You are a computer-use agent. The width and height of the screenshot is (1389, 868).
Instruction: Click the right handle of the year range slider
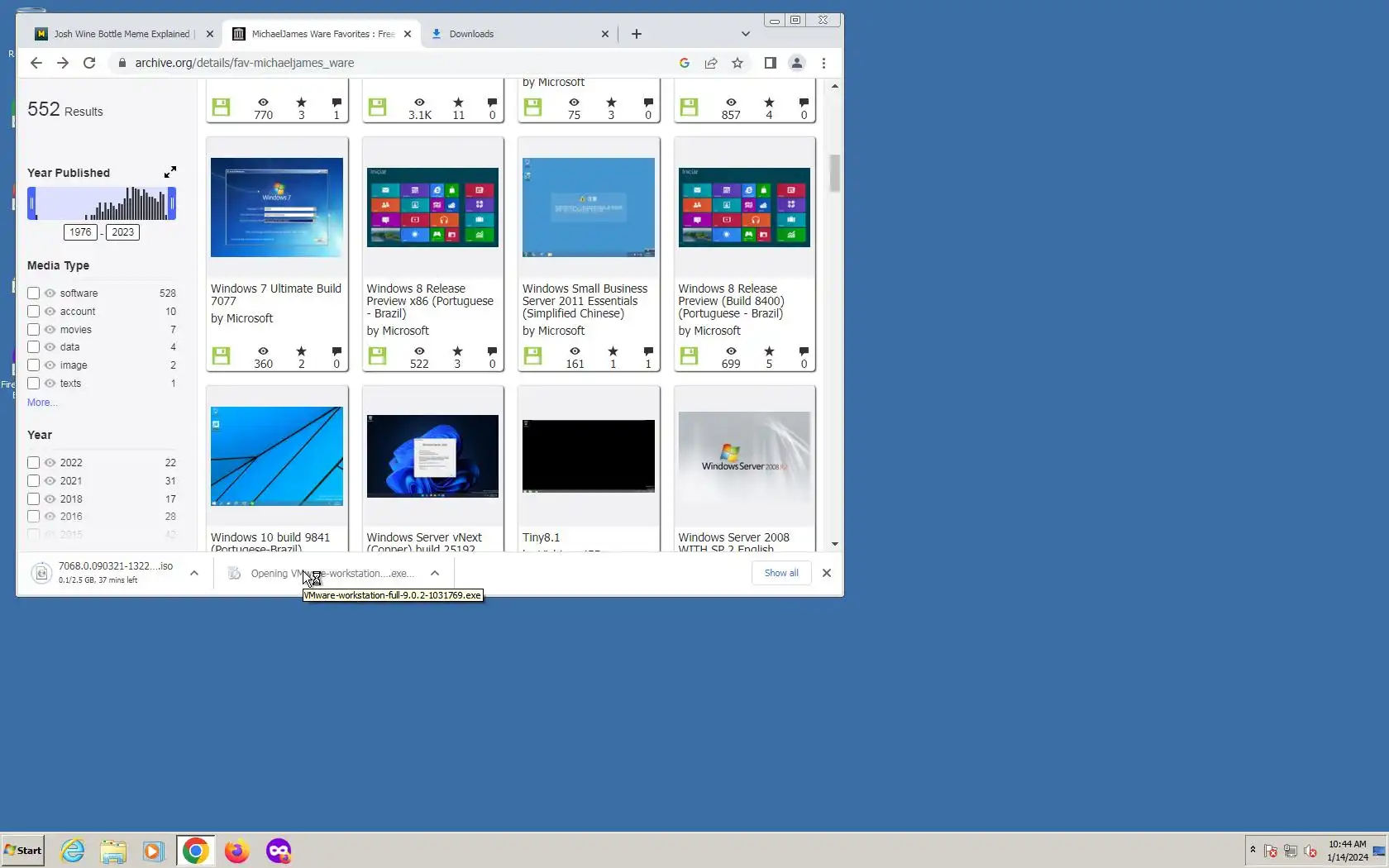(x=172, y=203)
